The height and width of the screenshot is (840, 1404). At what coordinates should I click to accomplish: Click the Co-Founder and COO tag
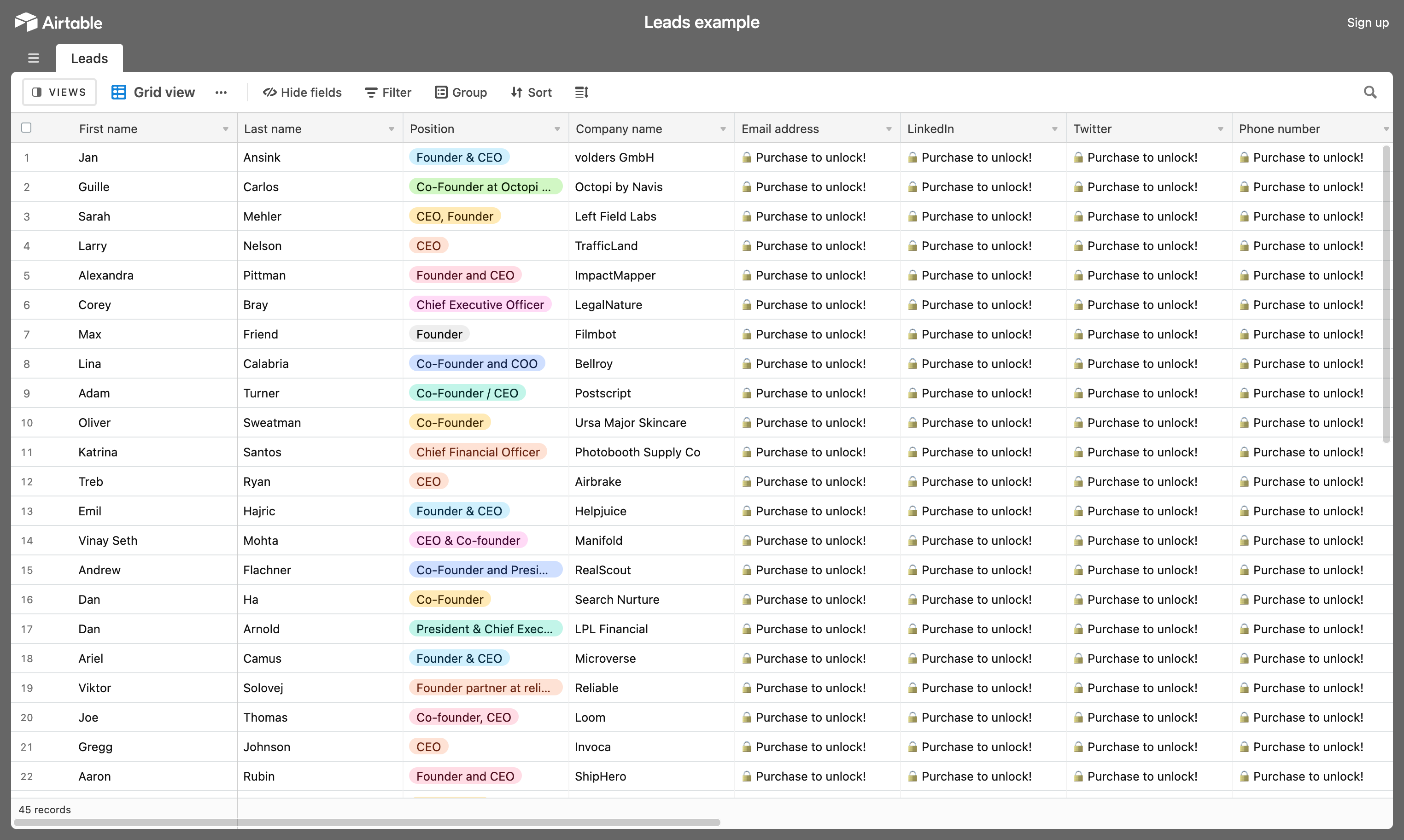coord(477,363)
